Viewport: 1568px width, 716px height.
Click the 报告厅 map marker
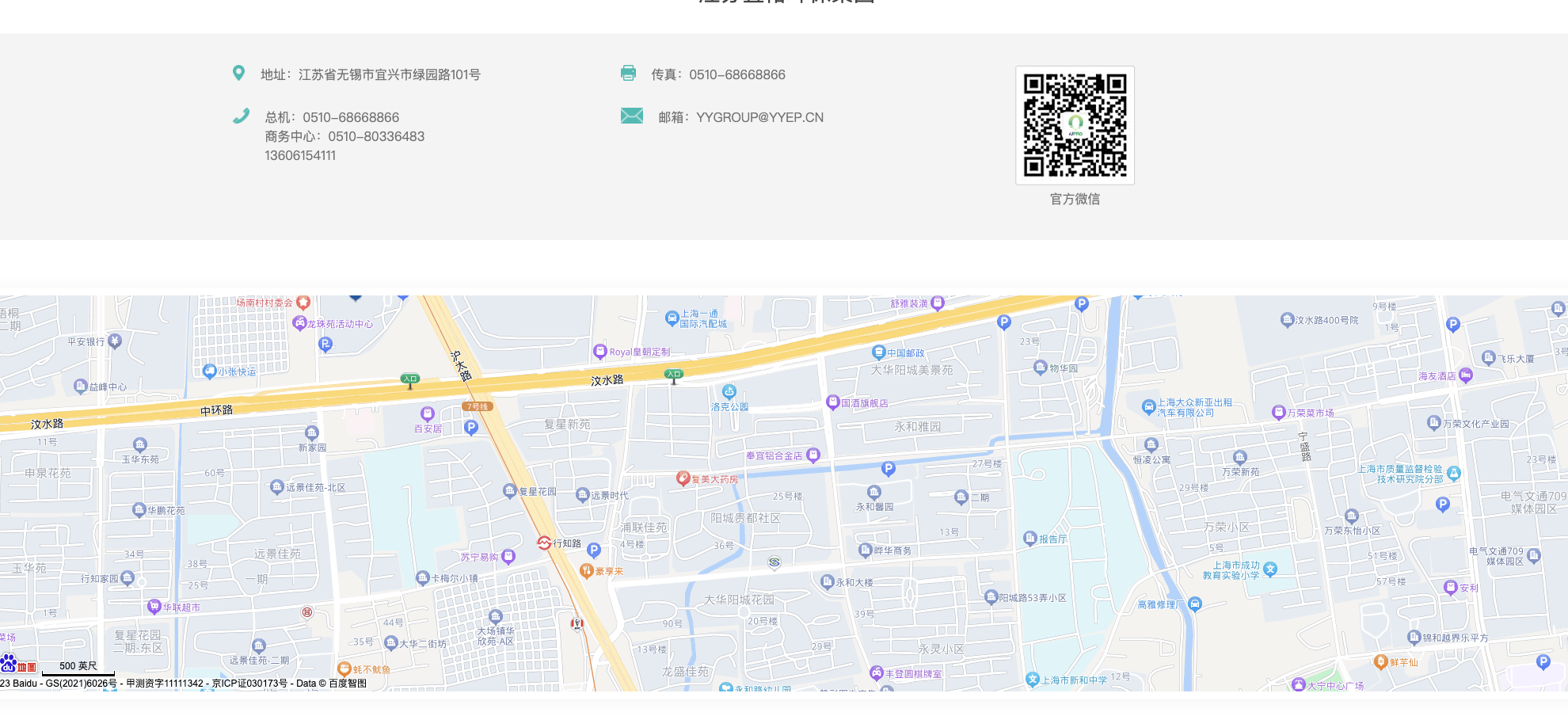tap(1030, 539)
